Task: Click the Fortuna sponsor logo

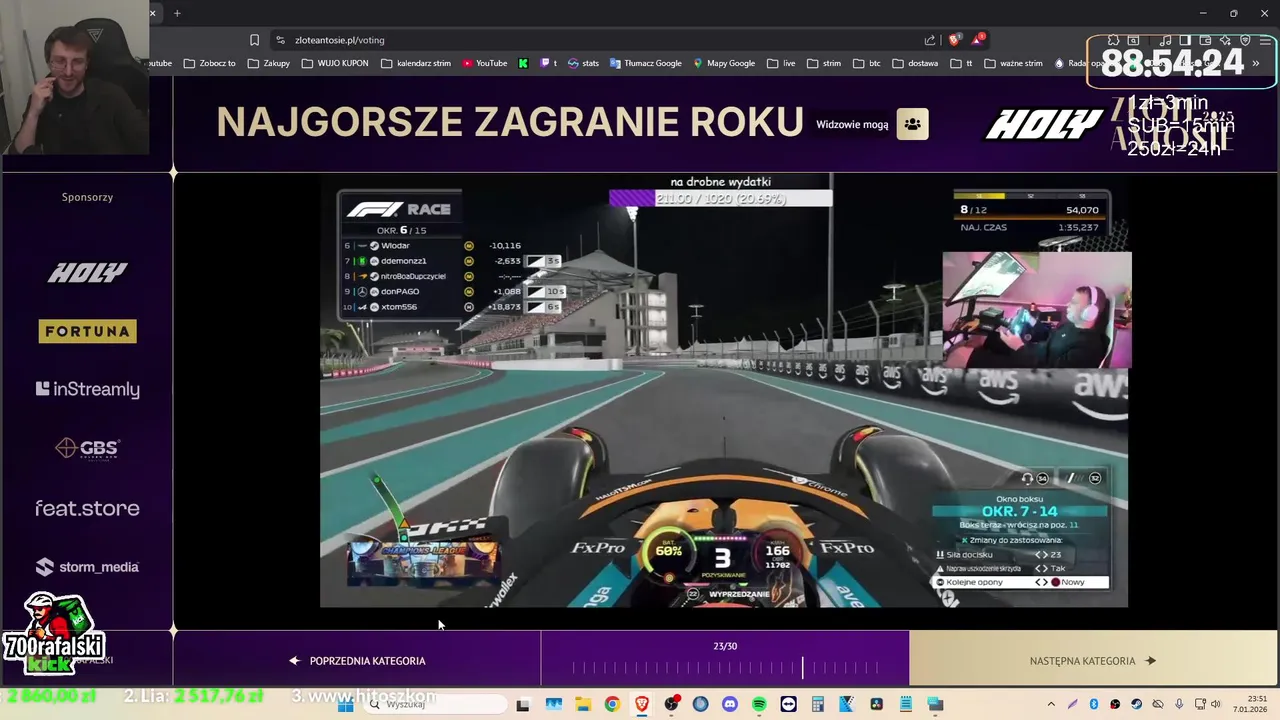Action: tap(88, 331)
